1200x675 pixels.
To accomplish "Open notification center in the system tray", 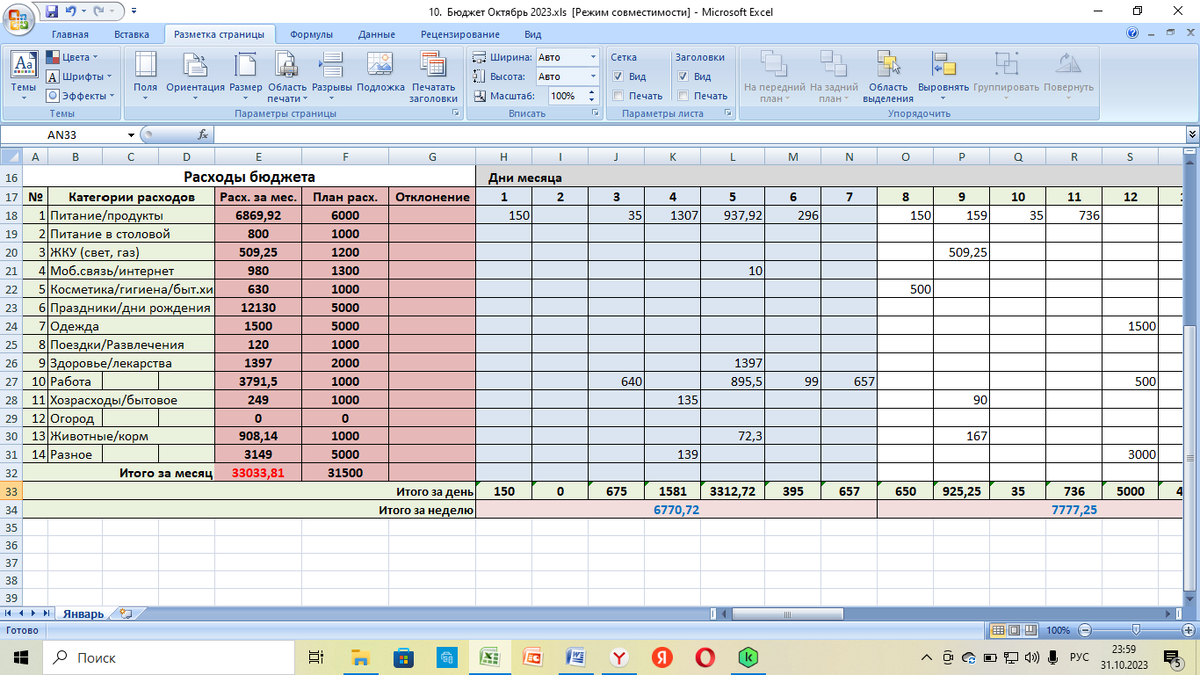I will tap(1171, 657).
